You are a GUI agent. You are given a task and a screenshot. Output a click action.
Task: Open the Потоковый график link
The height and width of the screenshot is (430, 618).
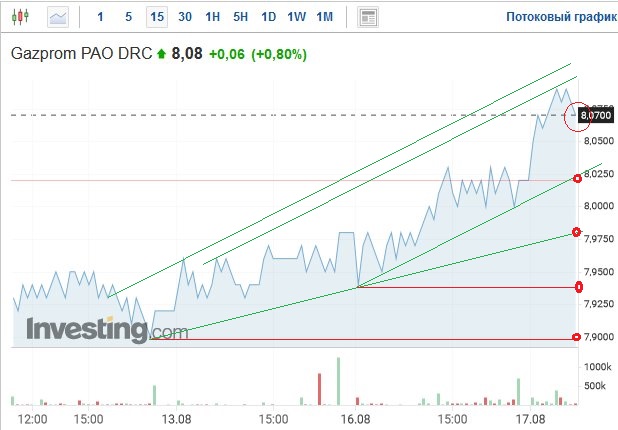click(561, 17)
